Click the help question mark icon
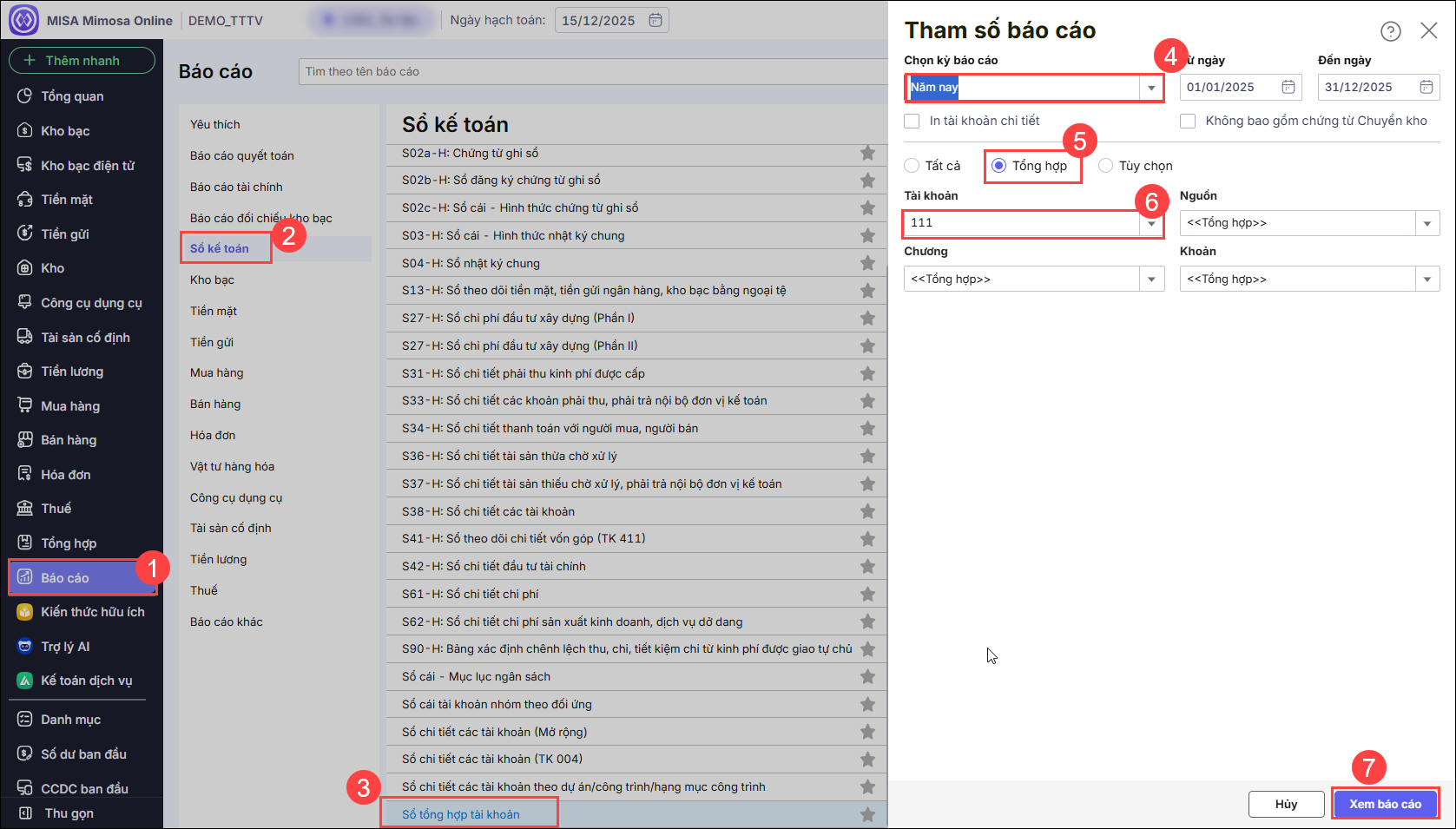1456x829 pixels. [1390, 31]
